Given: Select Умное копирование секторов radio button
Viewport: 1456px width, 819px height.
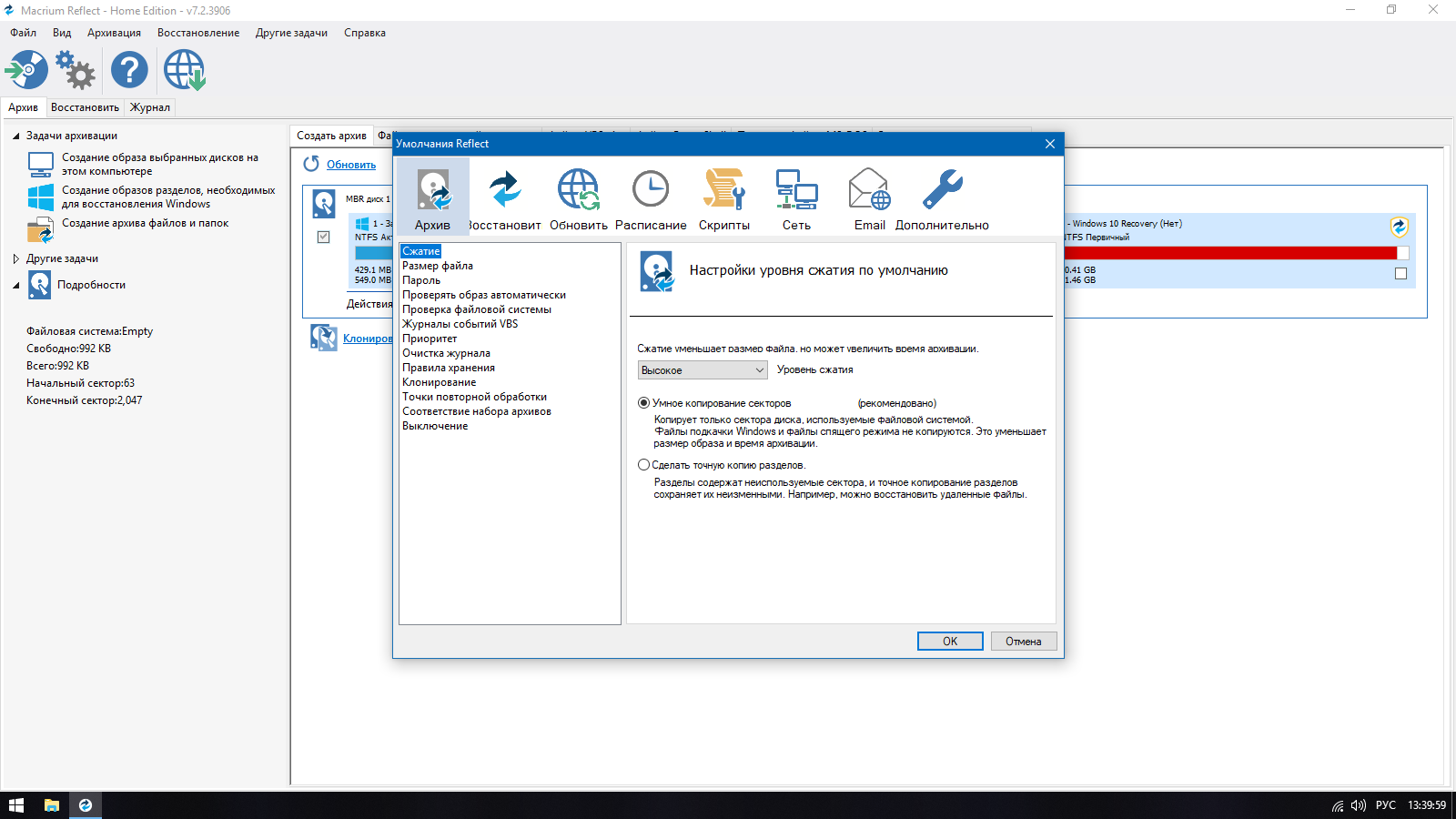Looking at the screenshot, I should tap(644, 403).
